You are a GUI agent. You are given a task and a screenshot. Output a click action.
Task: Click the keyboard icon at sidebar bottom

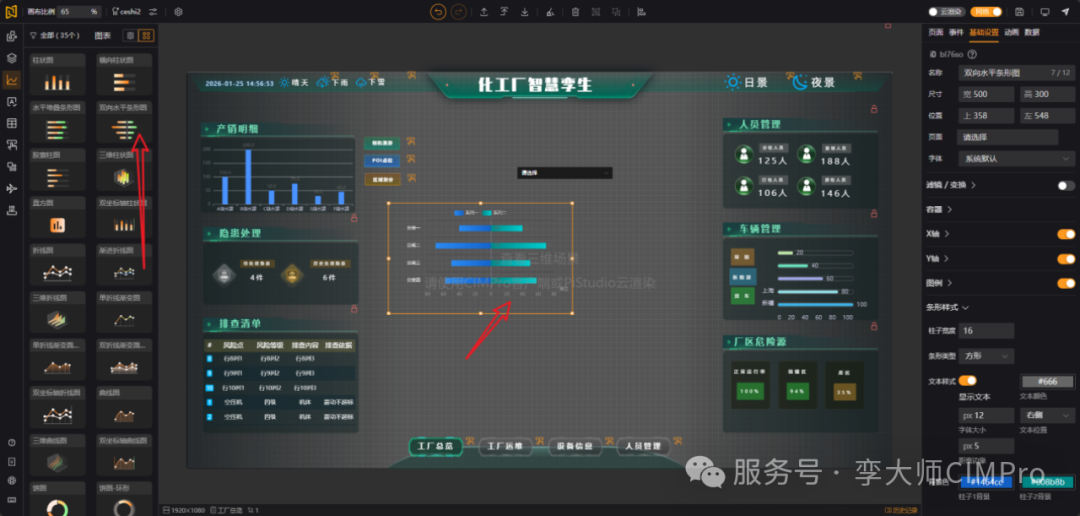[x=12, y=499]
